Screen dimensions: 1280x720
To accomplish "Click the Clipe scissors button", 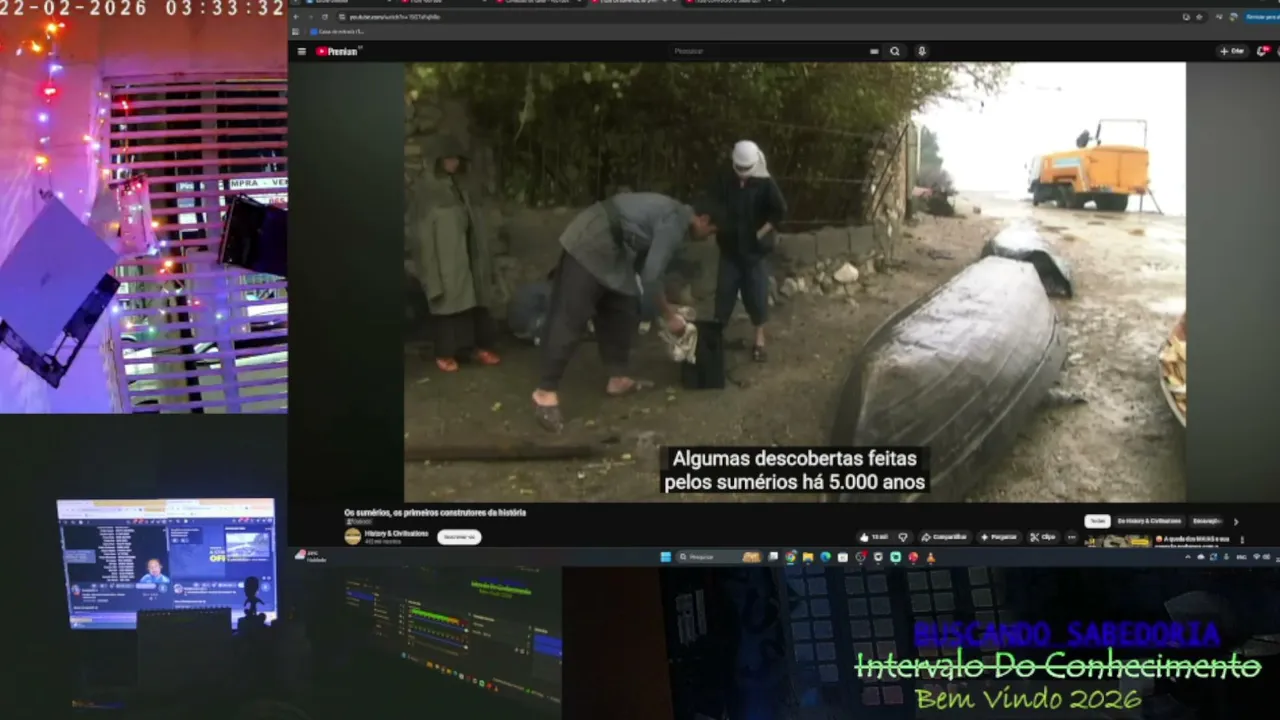I will (x=1043, y=537).
